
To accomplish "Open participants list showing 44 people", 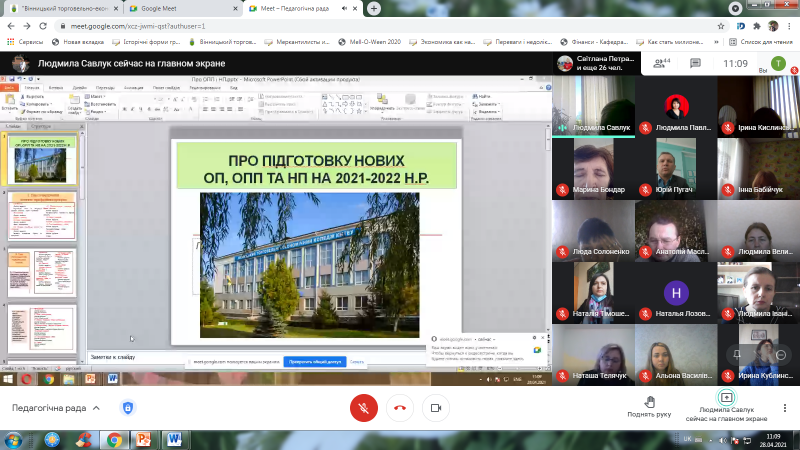I will (x=662, y=63).
